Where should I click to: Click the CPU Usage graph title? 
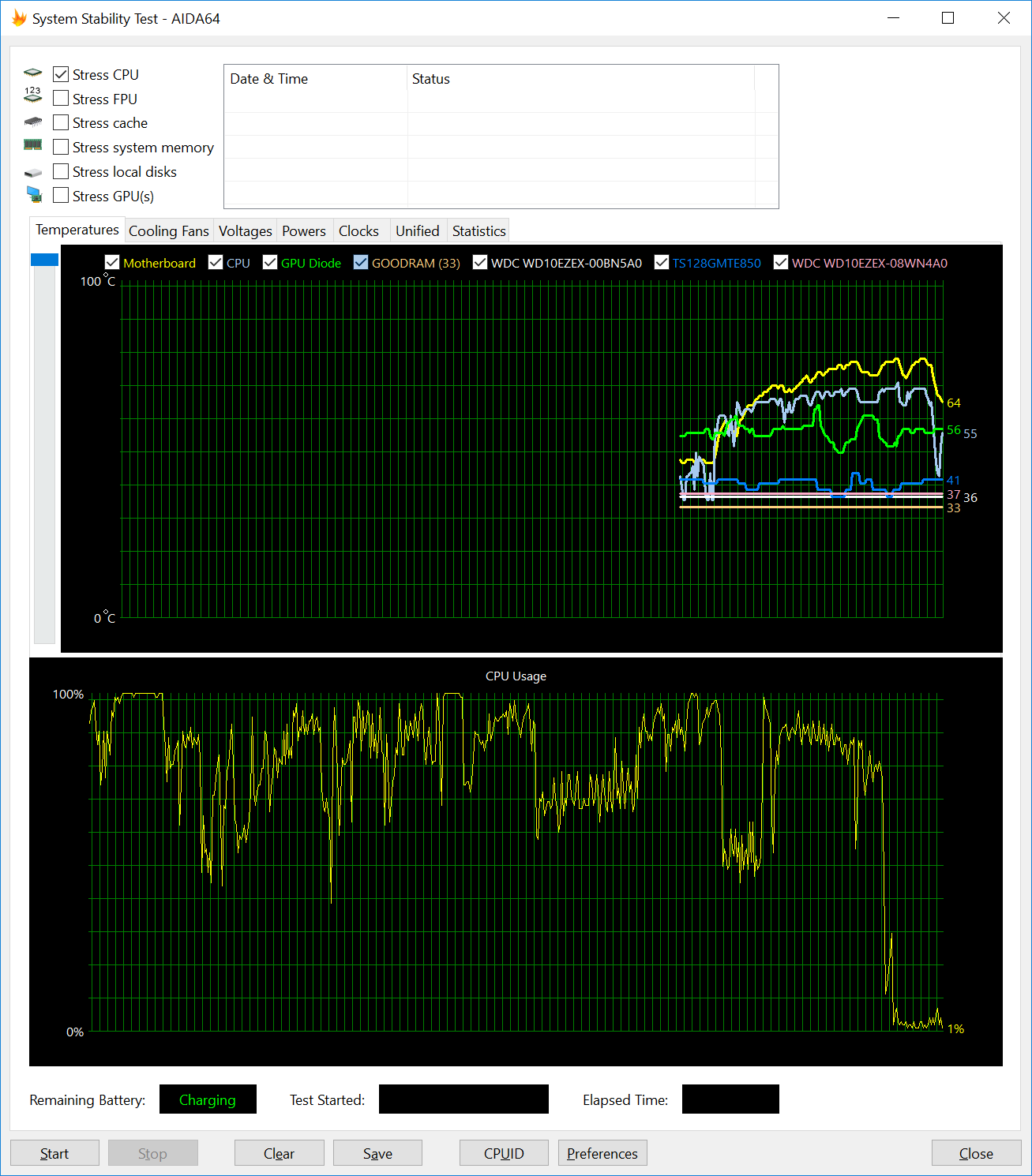coord(516,676)
